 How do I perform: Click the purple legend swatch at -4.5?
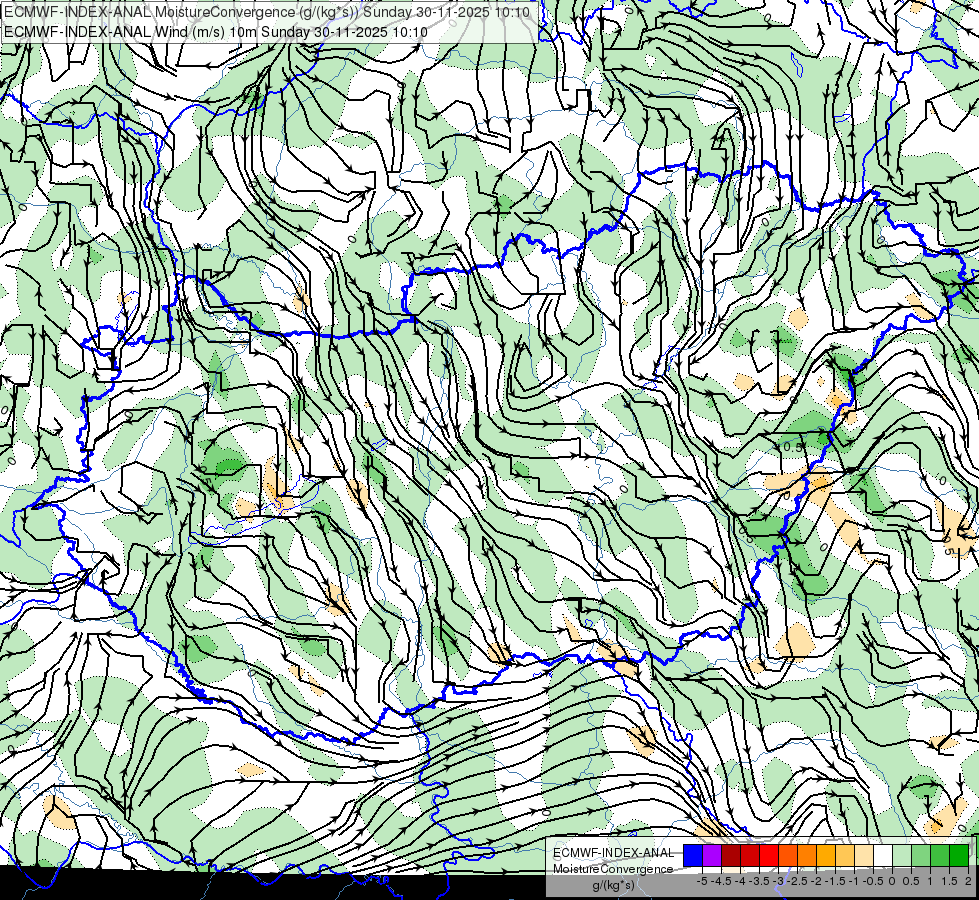(x=712, y=856)
